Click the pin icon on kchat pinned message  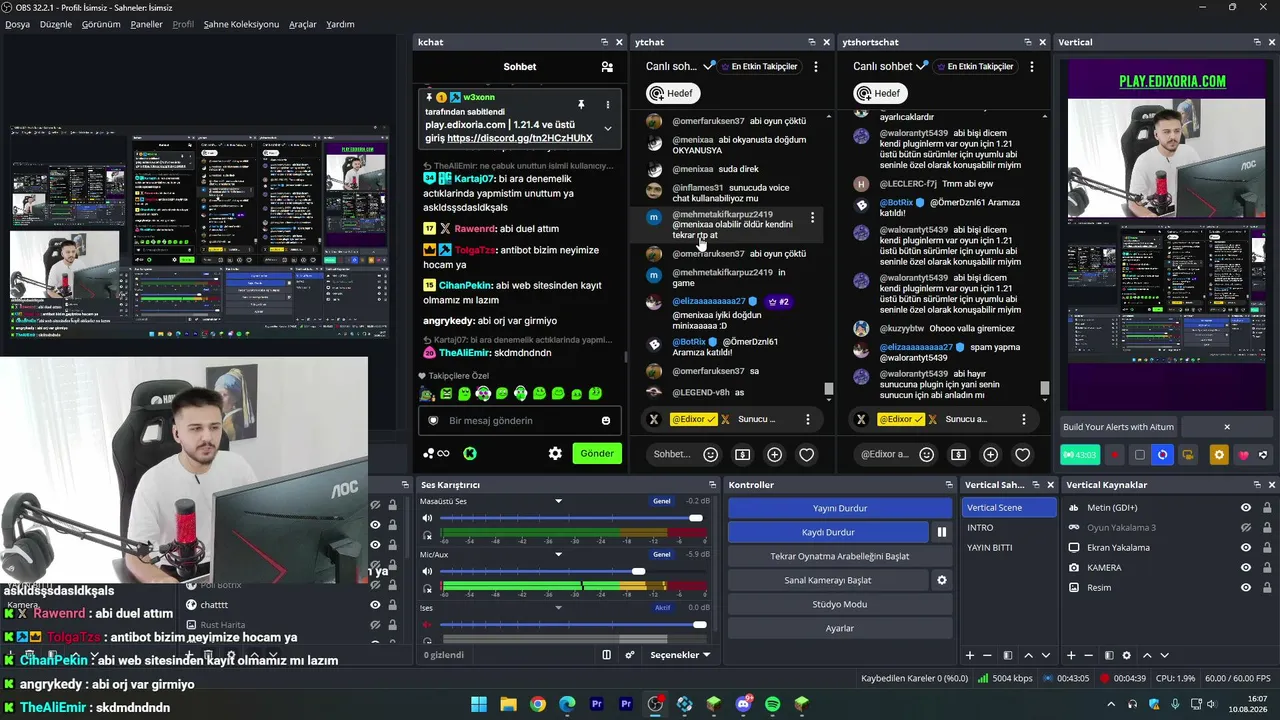click(581, 104)
